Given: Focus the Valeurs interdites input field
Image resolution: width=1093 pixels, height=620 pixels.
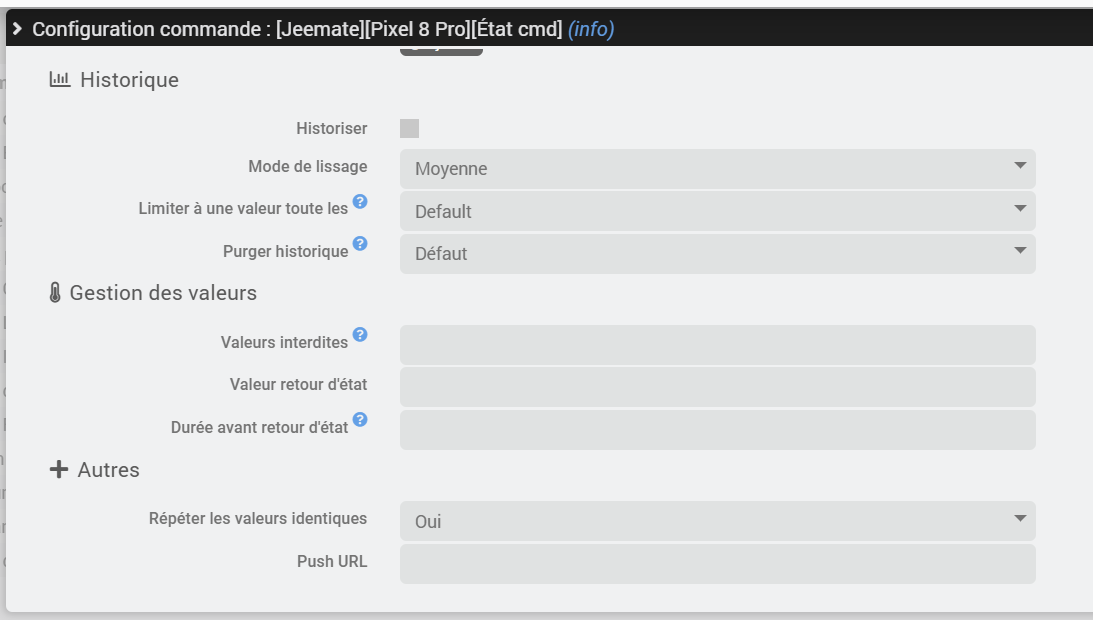Looking at the screenshot, I should tap(717, 345).
